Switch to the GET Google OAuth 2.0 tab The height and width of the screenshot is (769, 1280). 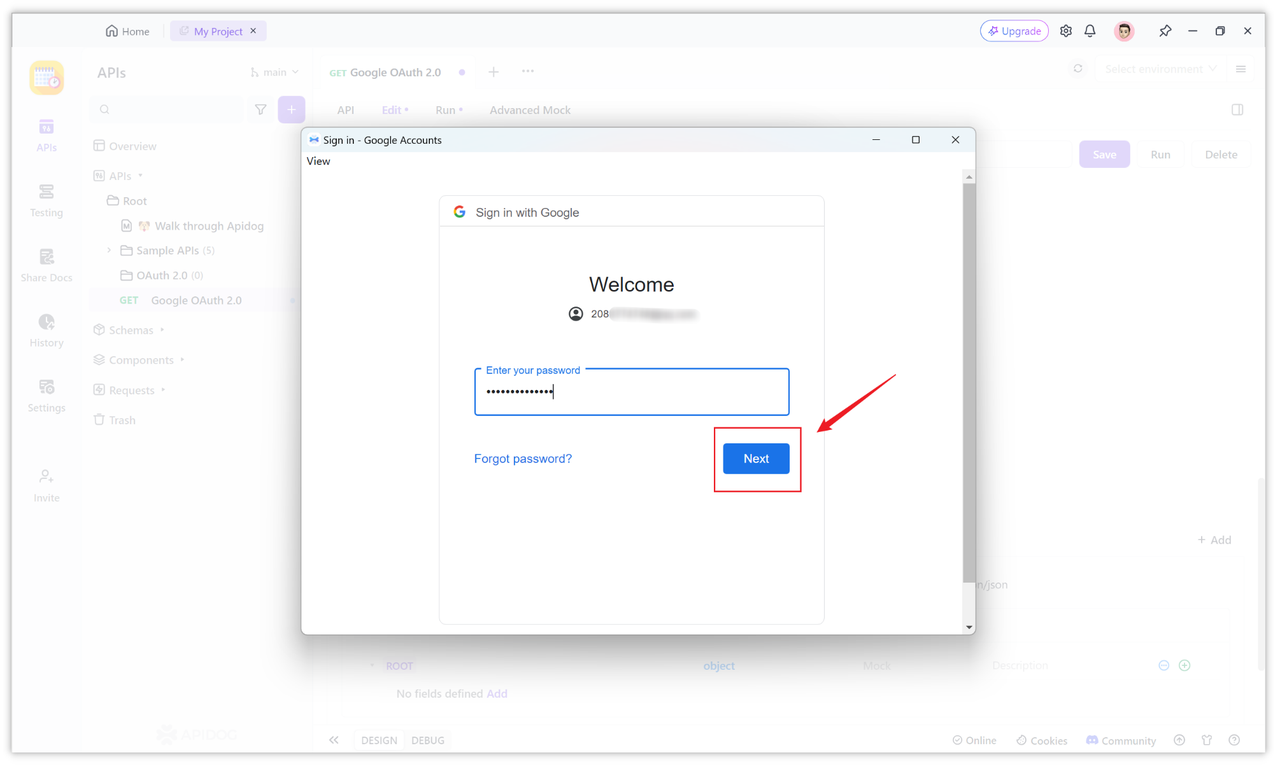[x=385, y=72]
